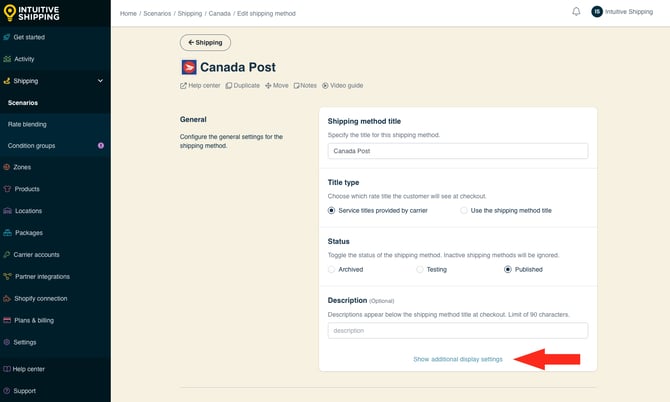Click the Products shirt icon
This screenshot has height=402, width=670.
(7, 189)
